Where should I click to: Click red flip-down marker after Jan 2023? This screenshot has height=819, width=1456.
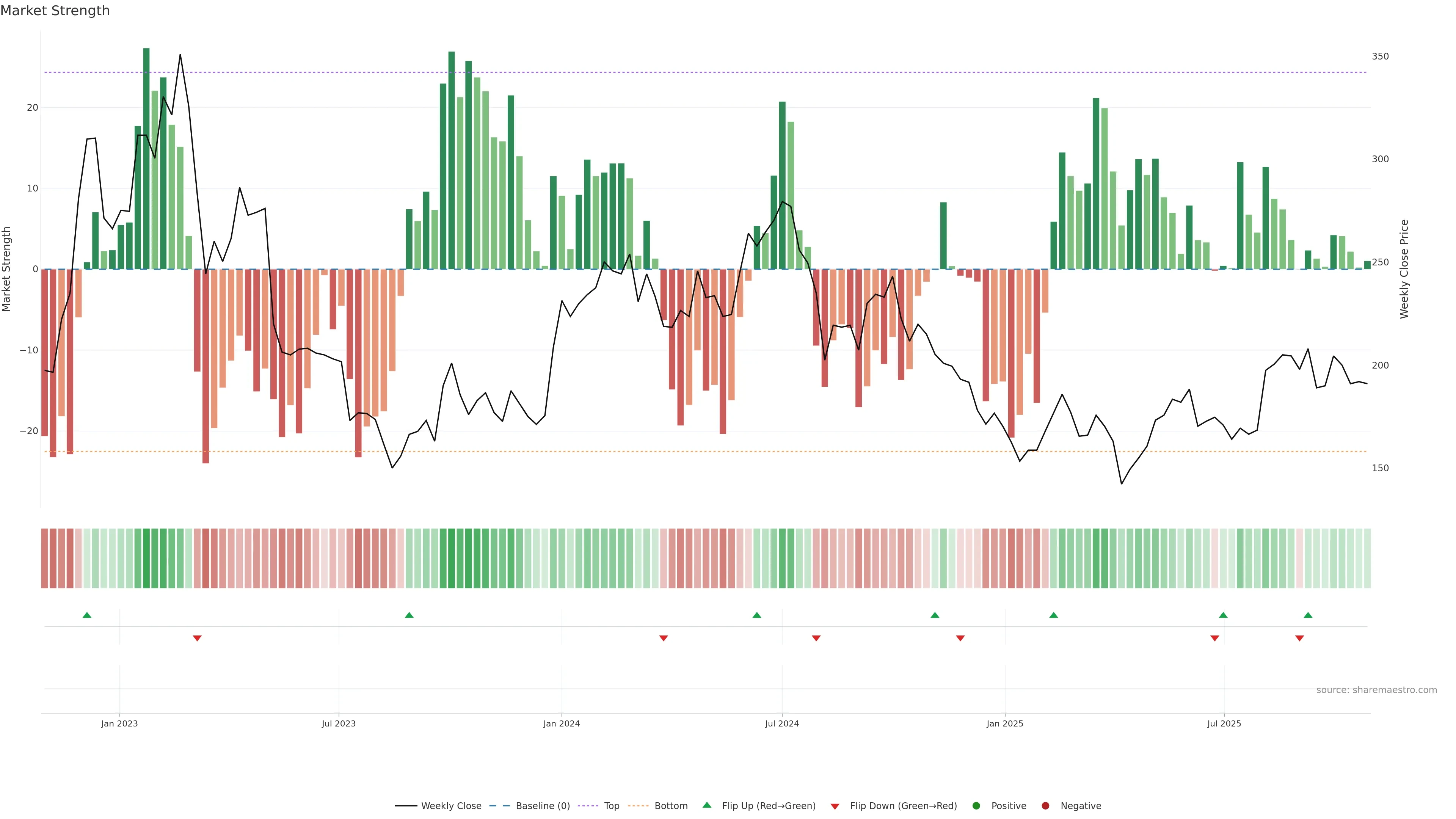click(x=197, y=638)
